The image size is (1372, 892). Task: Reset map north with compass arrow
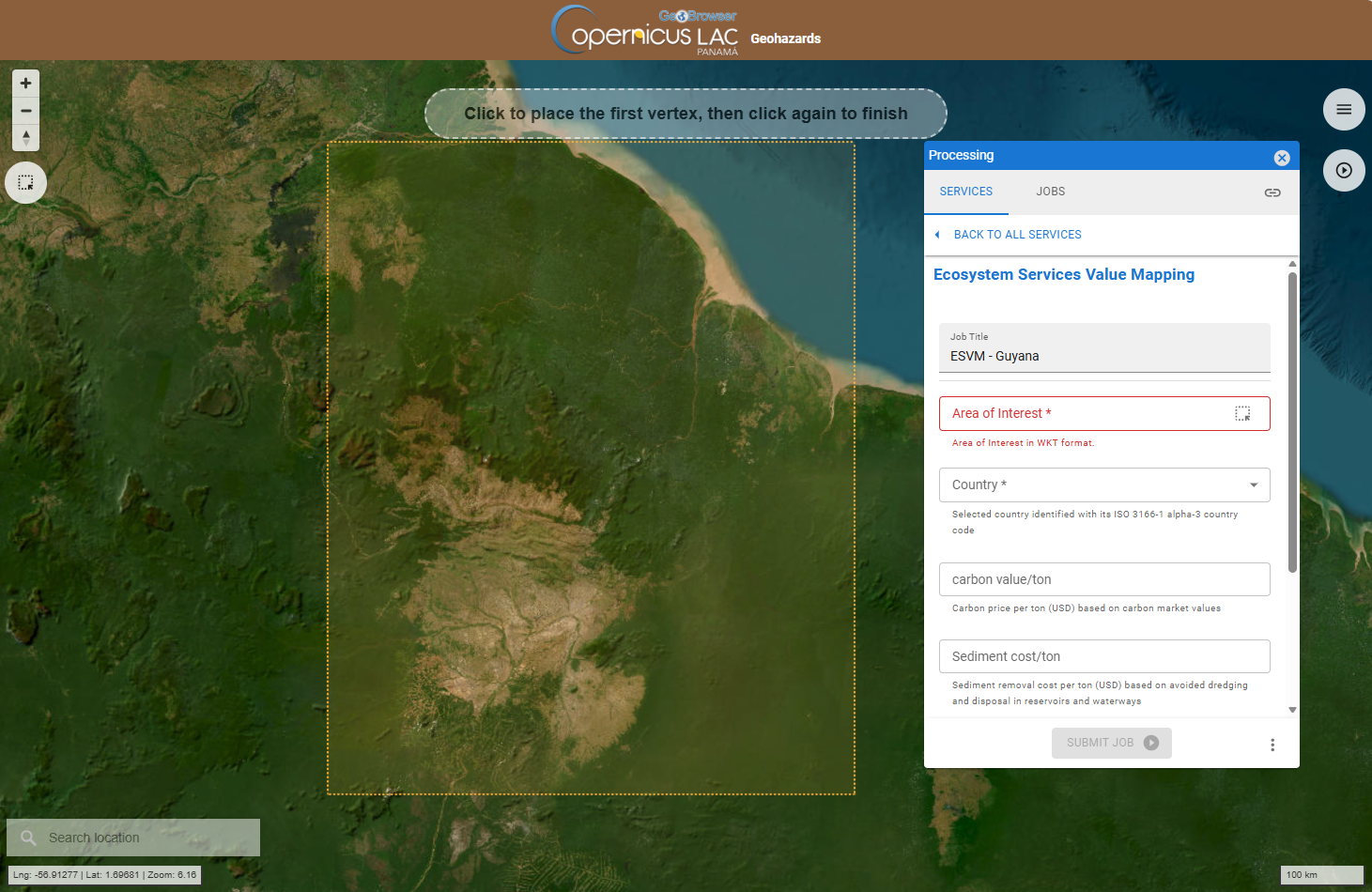[x=26, y=138]
